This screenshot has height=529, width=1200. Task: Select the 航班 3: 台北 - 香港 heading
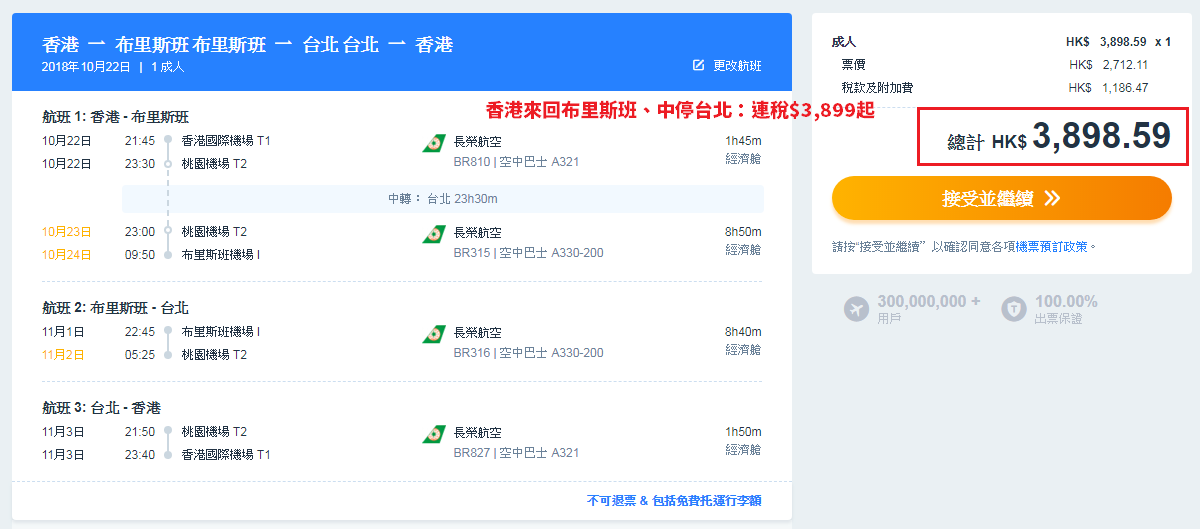(101, 408)
